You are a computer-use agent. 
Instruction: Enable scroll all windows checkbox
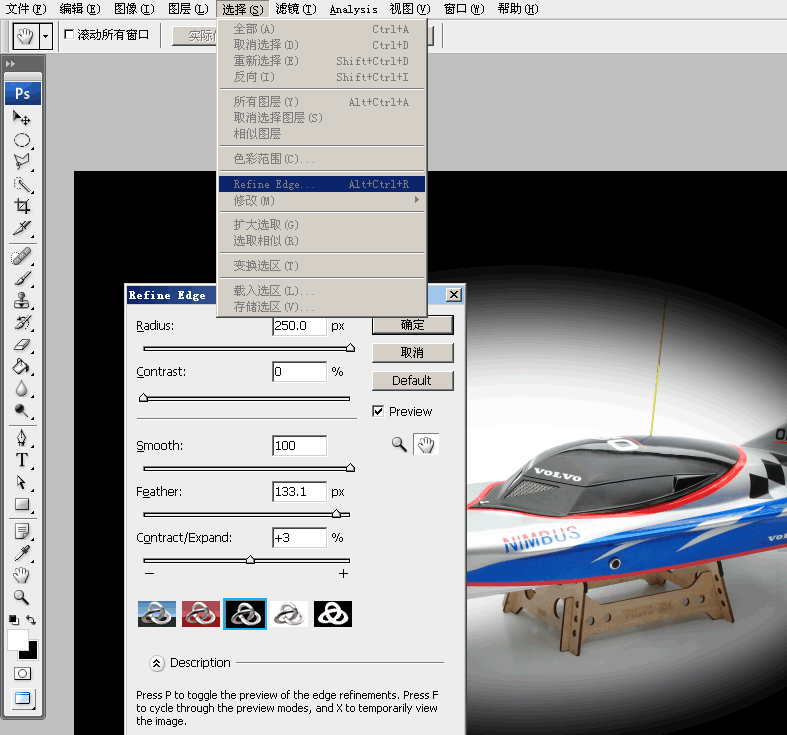(69, 34)
